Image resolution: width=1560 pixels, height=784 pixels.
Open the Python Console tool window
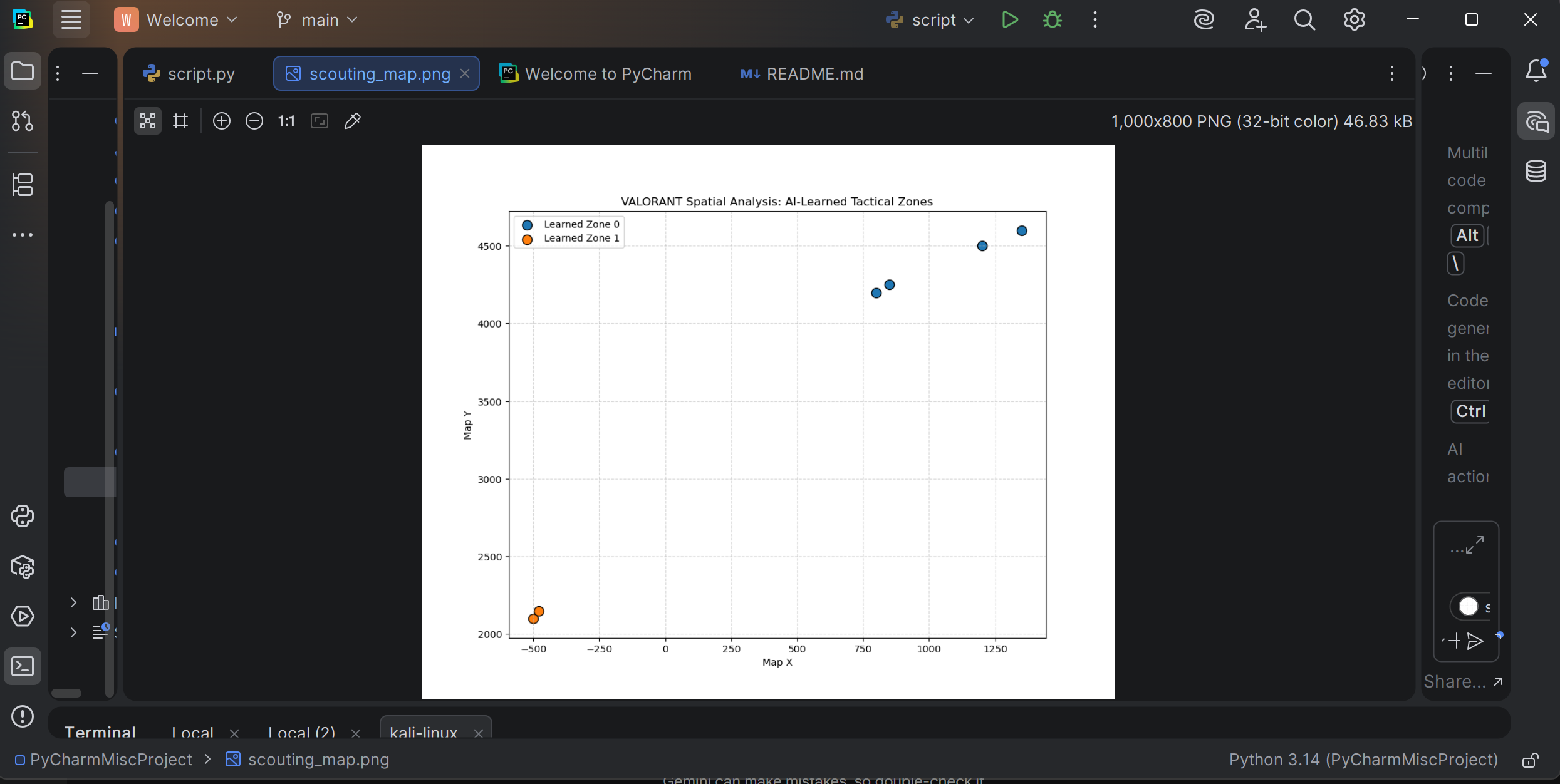[x=23, y=516]
